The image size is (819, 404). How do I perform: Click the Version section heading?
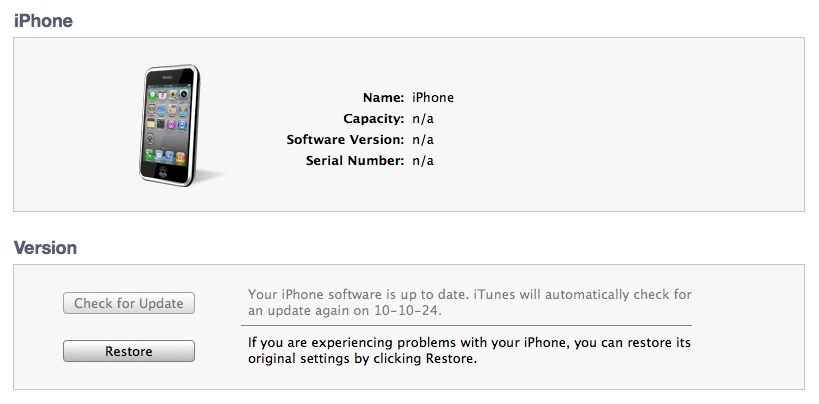45,247
